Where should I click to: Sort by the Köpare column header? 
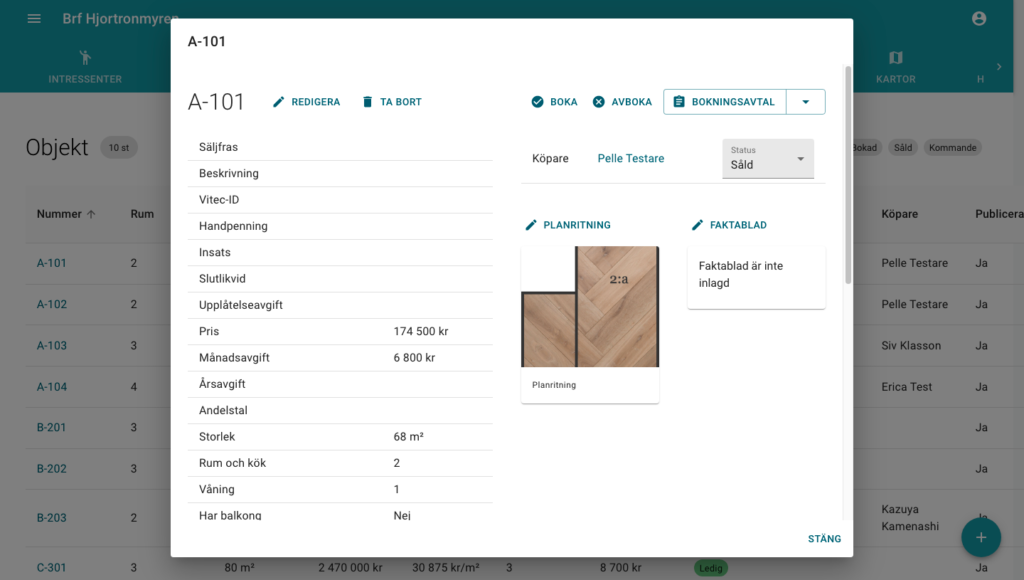coord(899,214)
